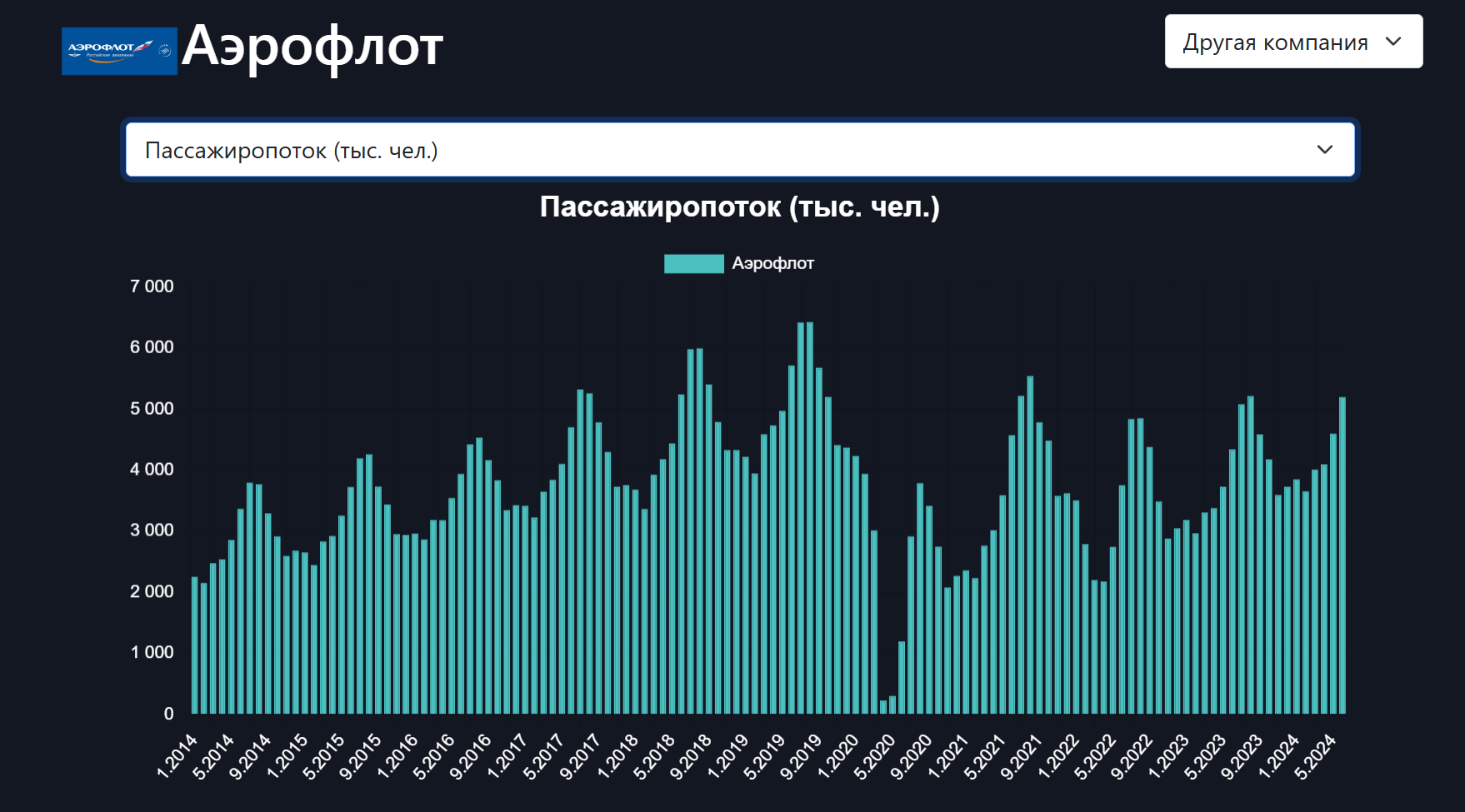This screenshot has height=812, width=1465.
Task: Click the y-axis value "4 000"
Action: click(152, 470)
